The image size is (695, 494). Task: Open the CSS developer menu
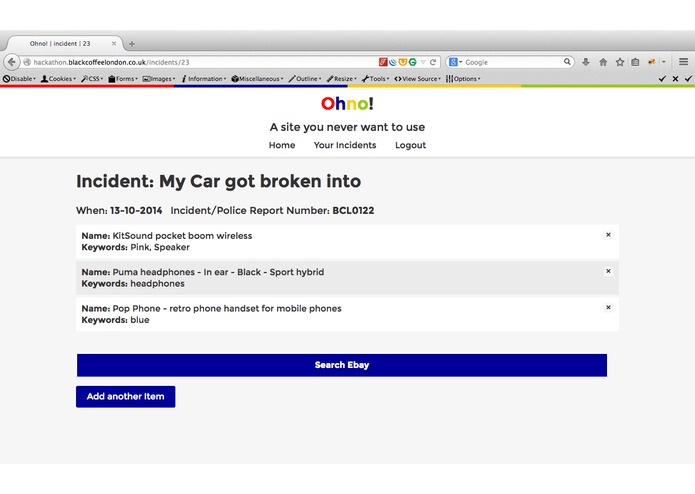(x=92, y=79)
